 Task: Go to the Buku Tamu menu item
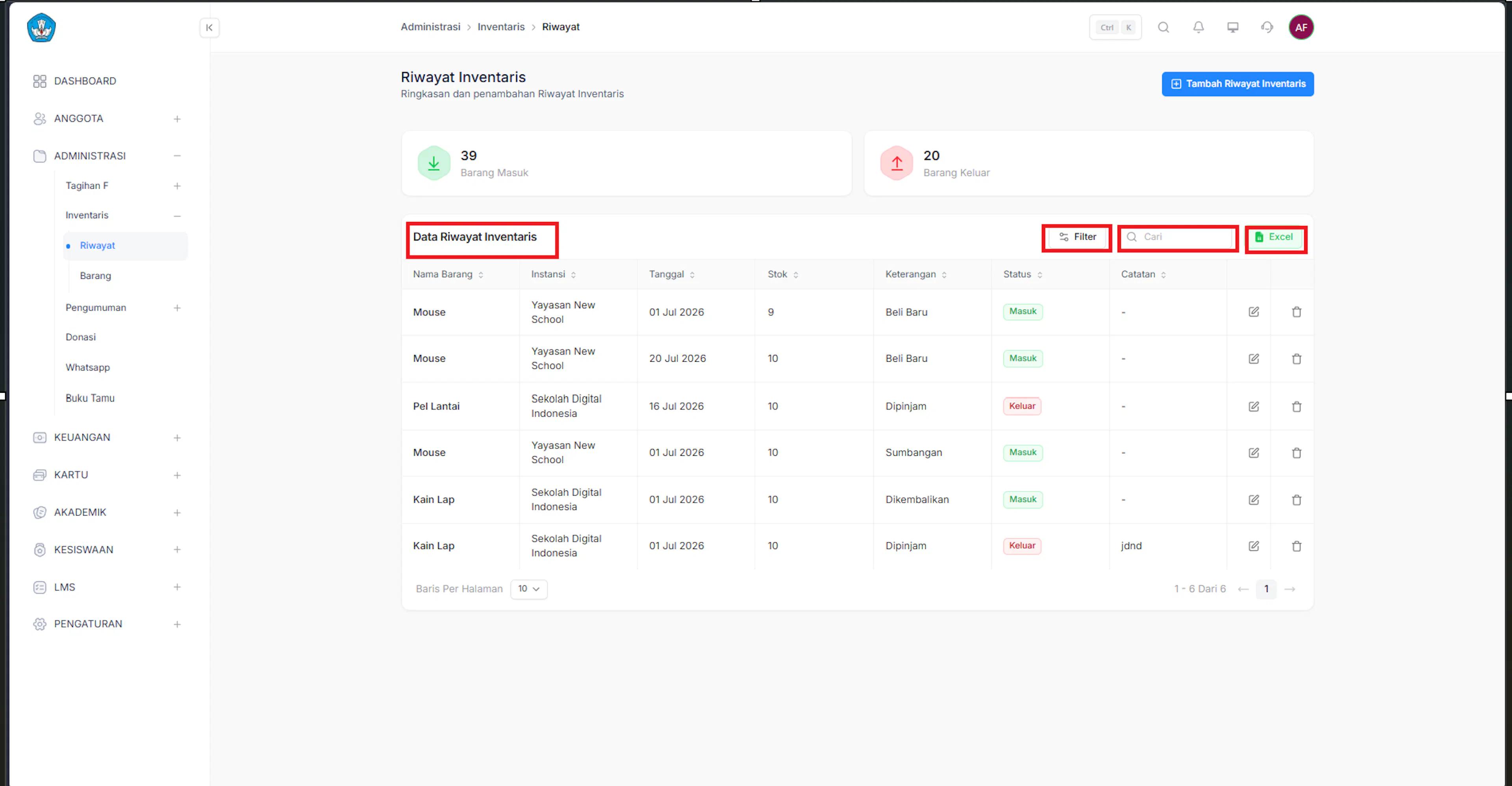click(x=90, y=398)
